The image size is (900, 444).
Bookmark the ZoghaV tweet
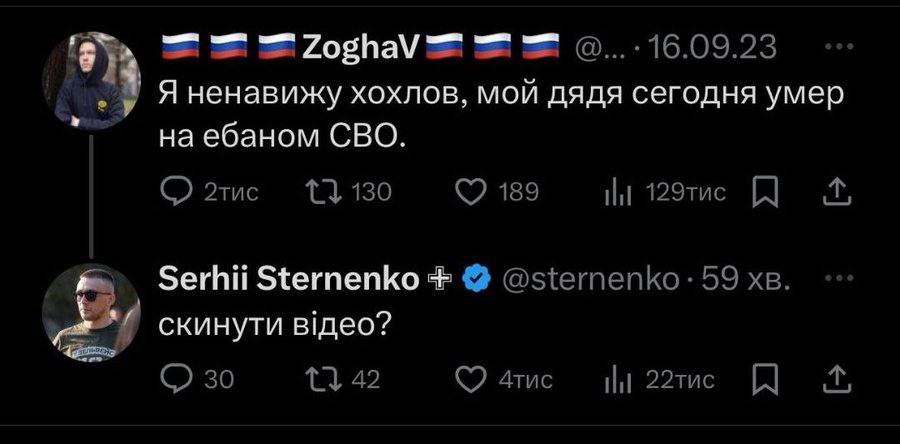click(765, 193)
